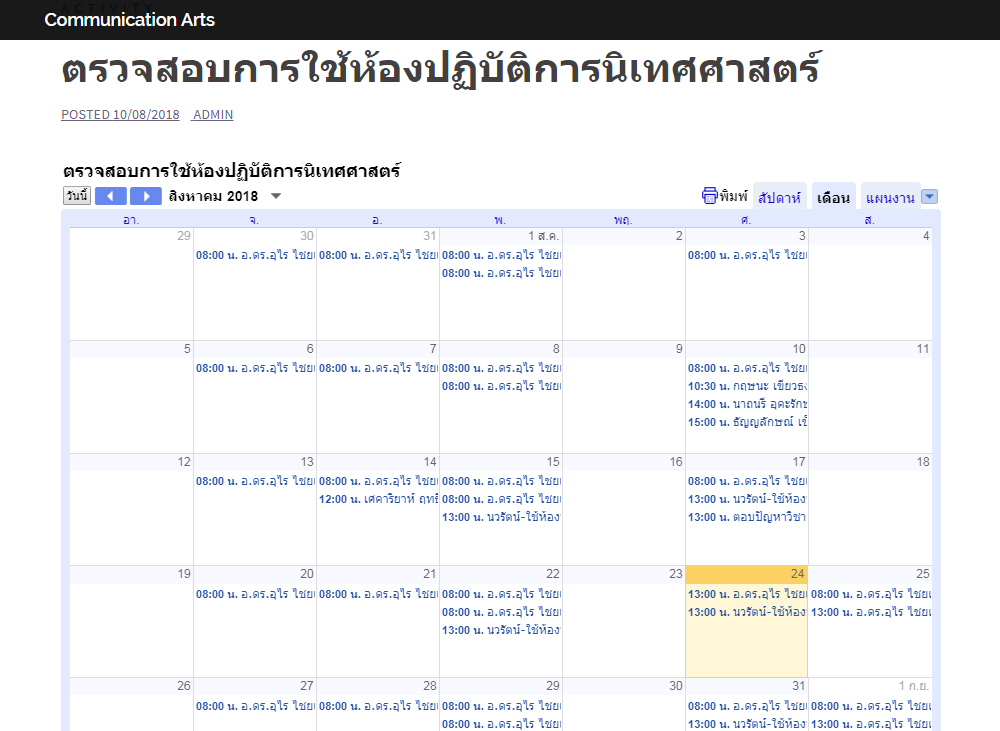
Task: Open 13:00 น. ตอบปัญหาวิชา event on August 17
Action: pos(747,517)
